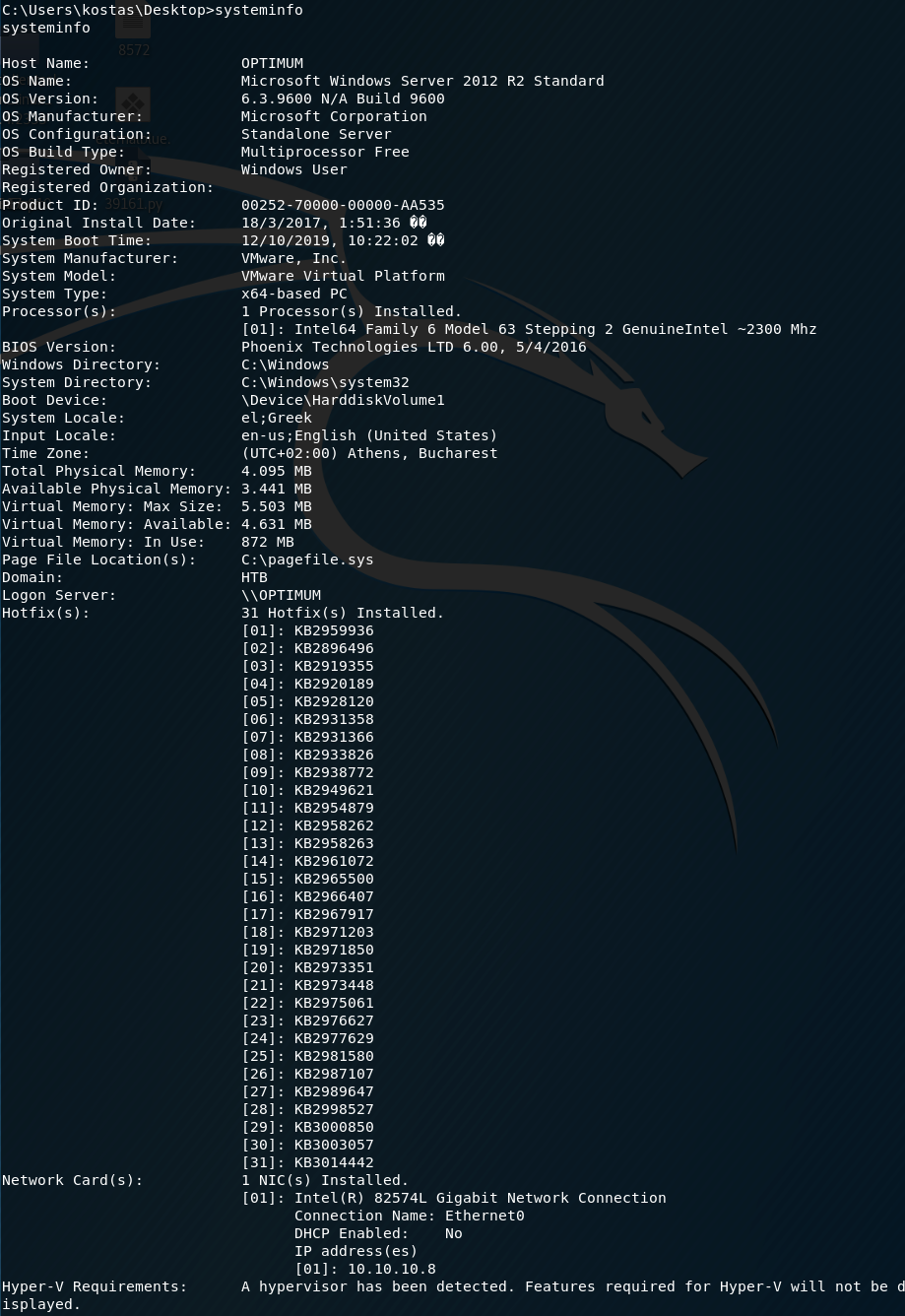Click the 31 Hotfix(s) Installed line
The image size is (905, 1316).
click(343, 613)
